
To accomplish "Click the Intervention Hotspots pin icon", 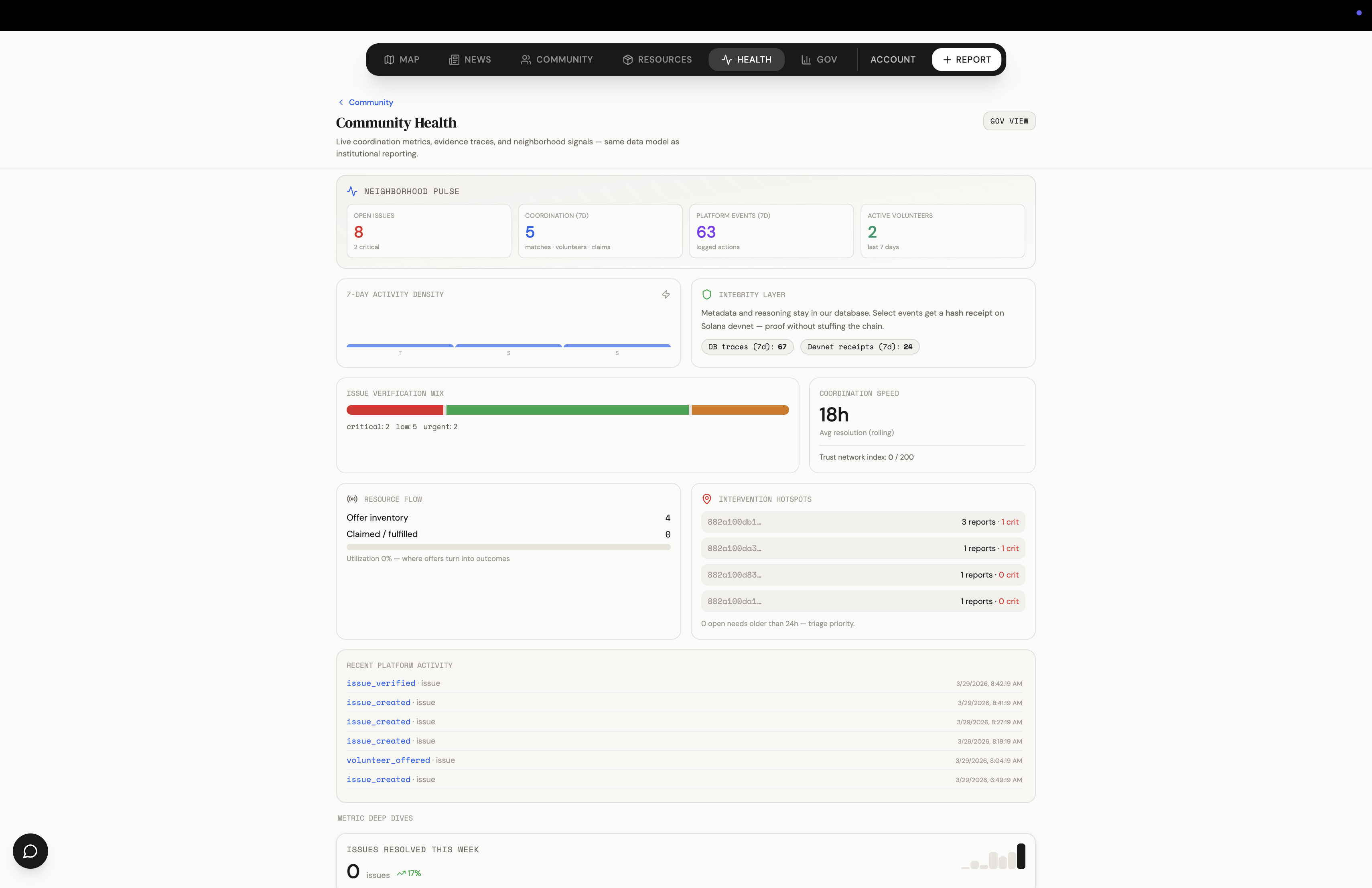I will pos(706,499).
